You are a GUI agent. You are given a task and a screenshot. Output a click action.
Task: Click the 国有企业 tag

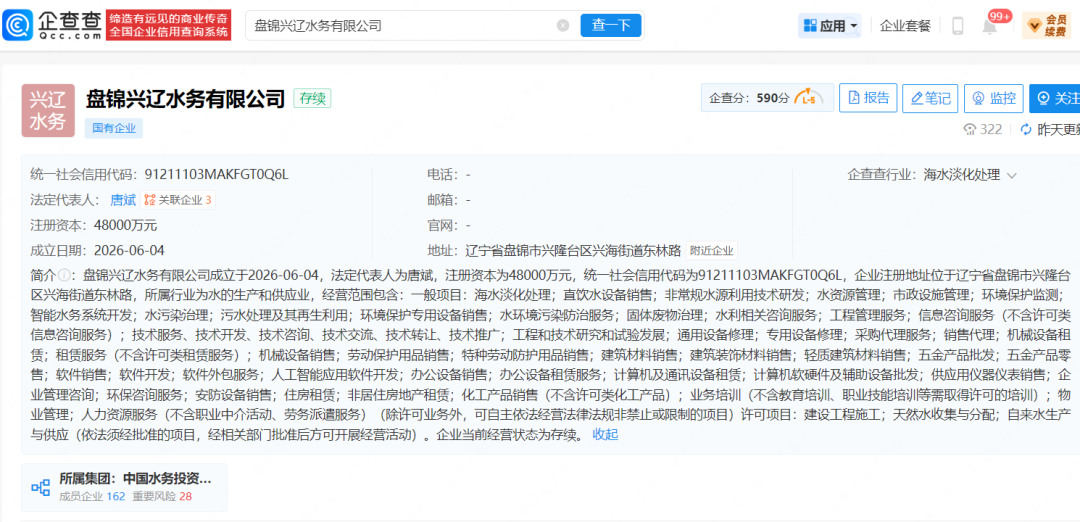114,127
